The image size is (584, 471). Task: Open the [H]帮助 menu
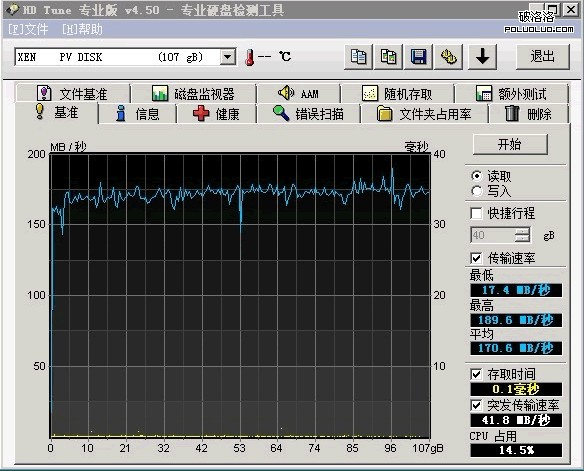(x=82, y=29)
